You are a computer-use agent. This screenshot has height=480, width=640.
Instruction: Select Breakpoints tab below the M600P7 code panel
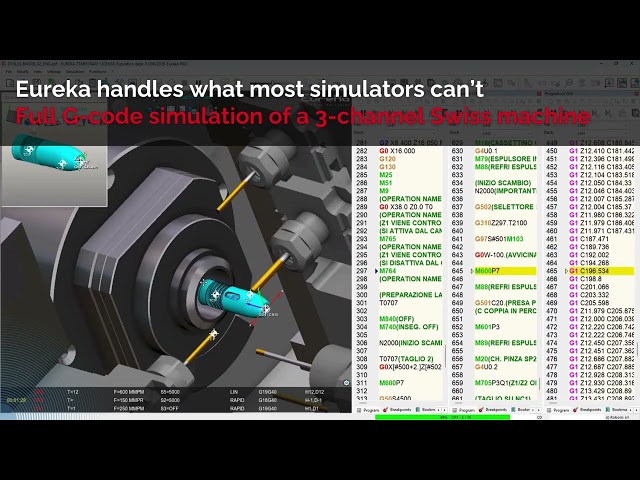pos(493,410)
